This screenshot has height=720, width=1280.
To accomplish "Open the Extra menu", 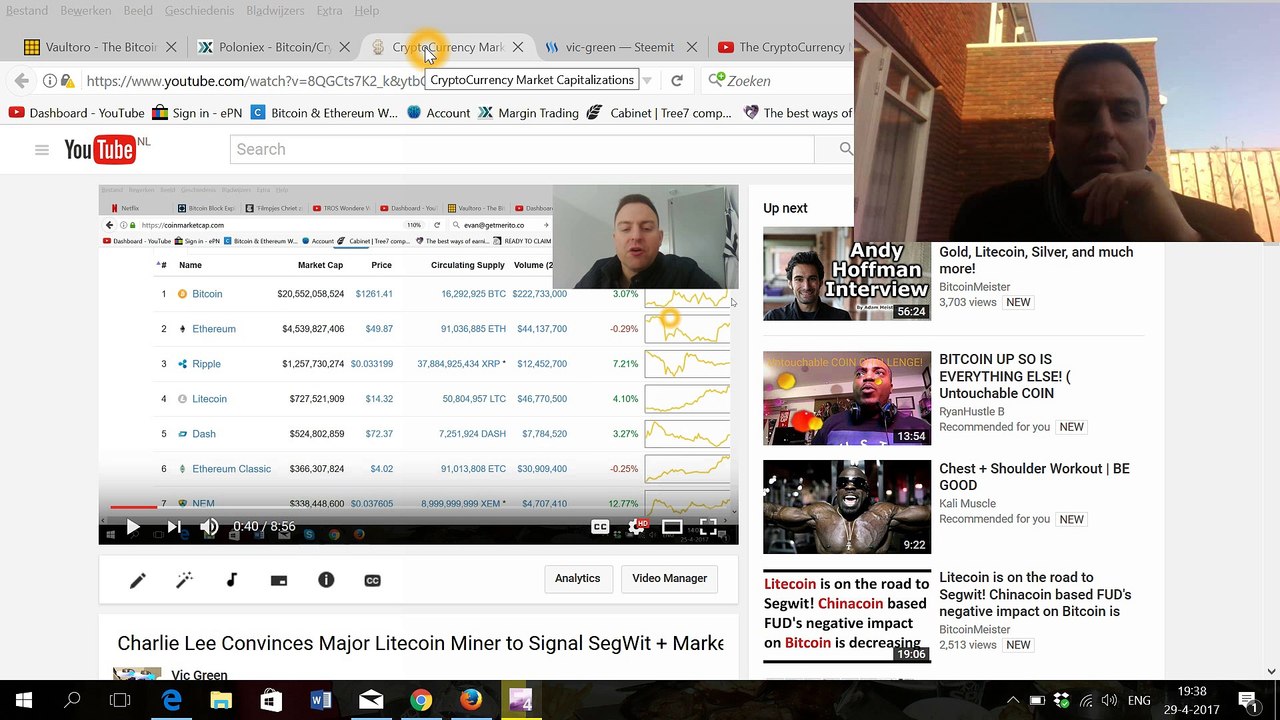I will (x=329, y=10).
